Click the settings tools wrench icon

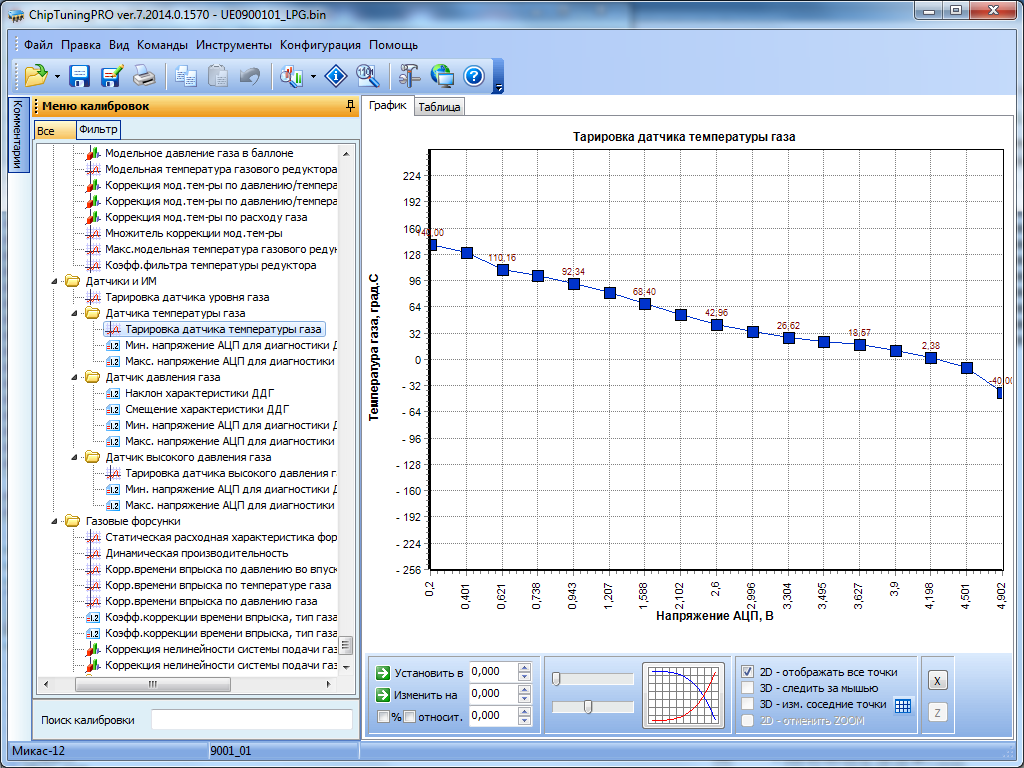(409, 75)
